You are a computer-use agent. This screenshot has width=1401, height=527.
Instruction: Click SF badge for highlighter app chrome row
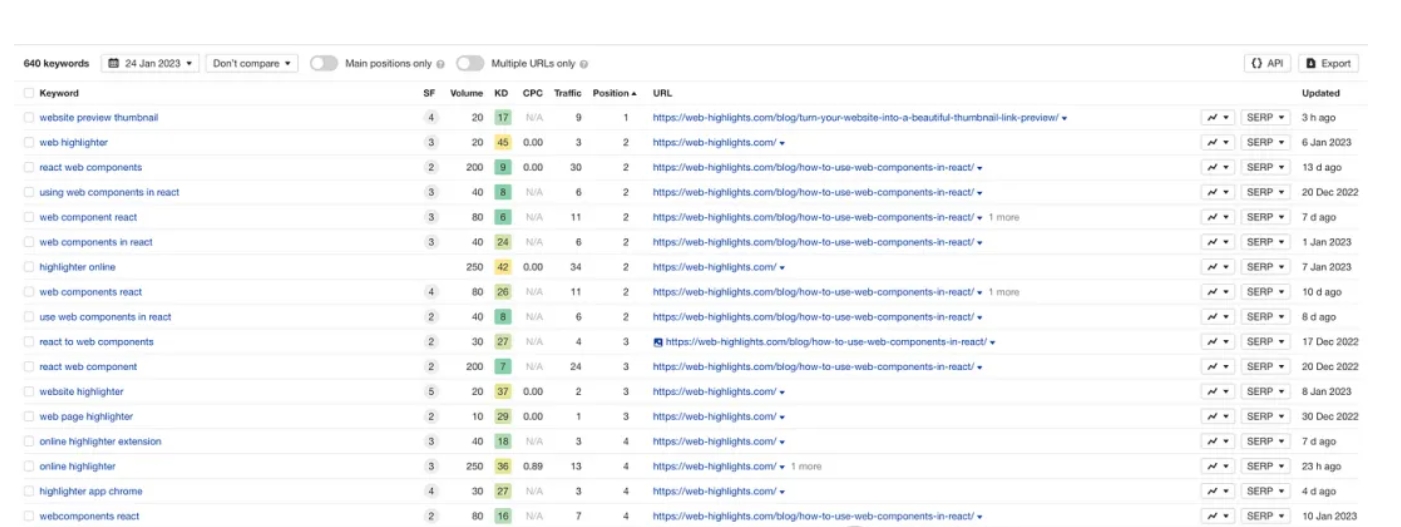431,491
